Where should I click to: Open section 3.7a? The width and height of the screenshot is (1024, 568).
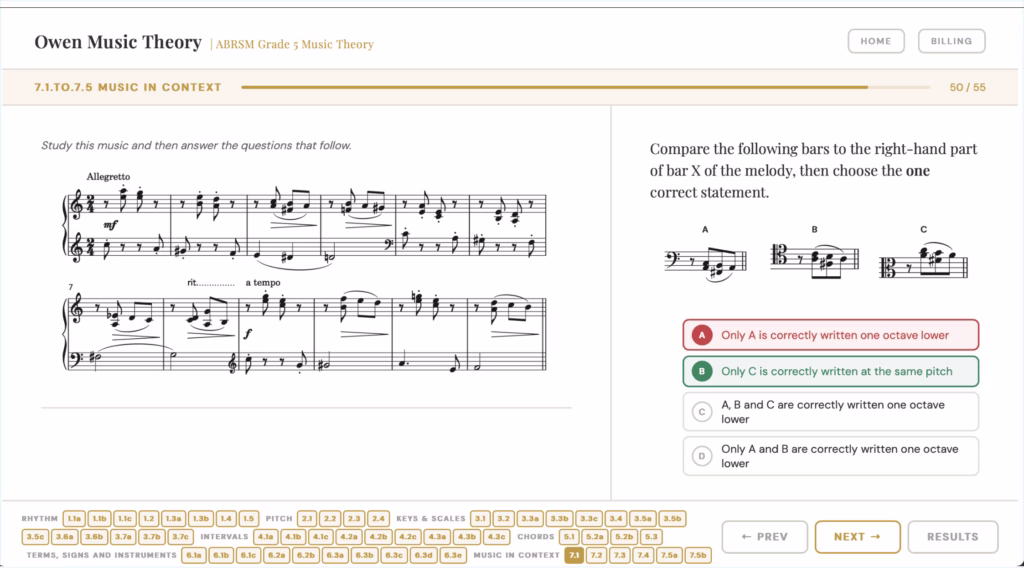pyautogui.click(x=123, y=537)
